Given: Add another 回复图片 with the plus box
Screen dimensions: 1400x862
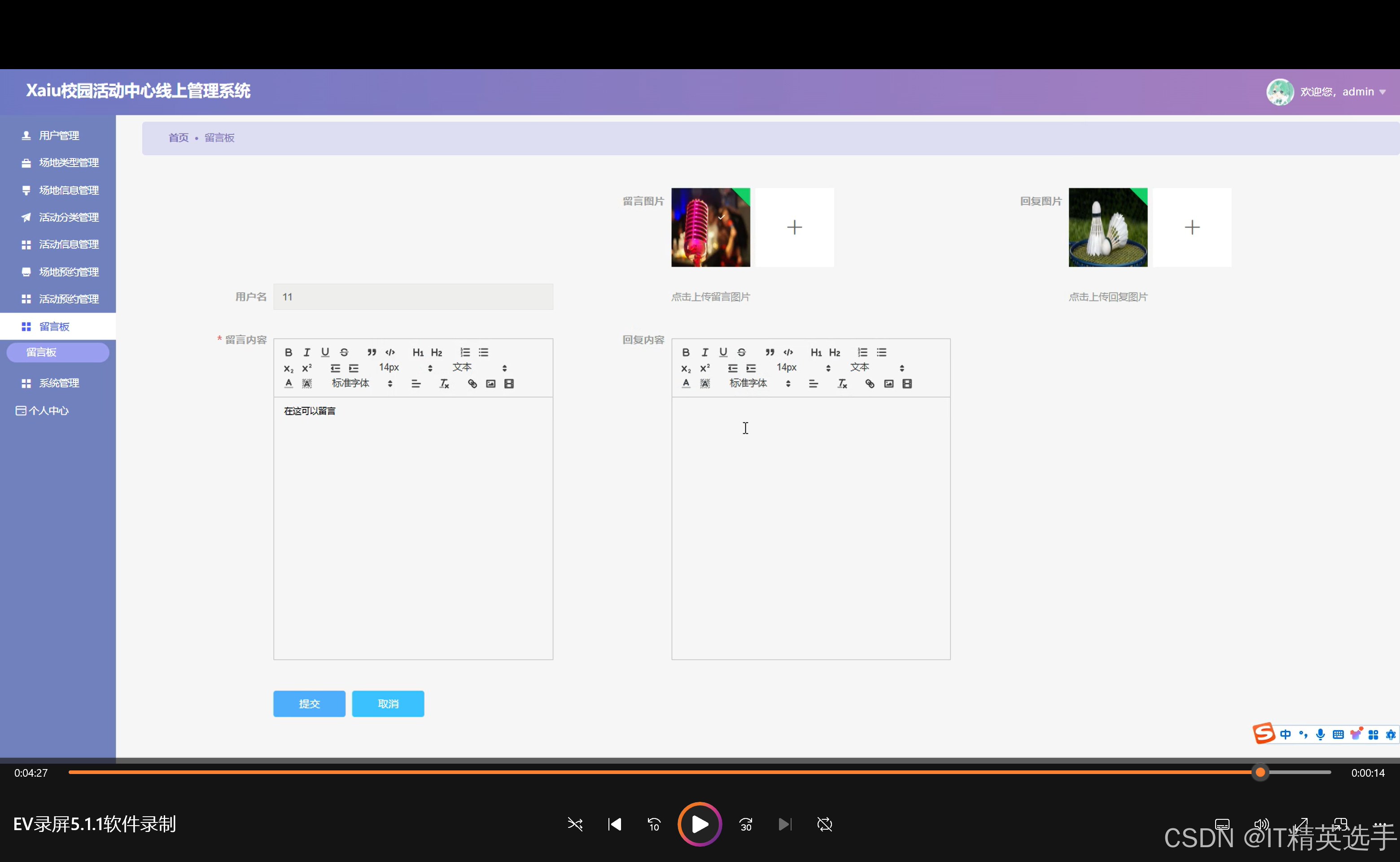Looking at the screenshot, I should click(x=1192, y=228).
